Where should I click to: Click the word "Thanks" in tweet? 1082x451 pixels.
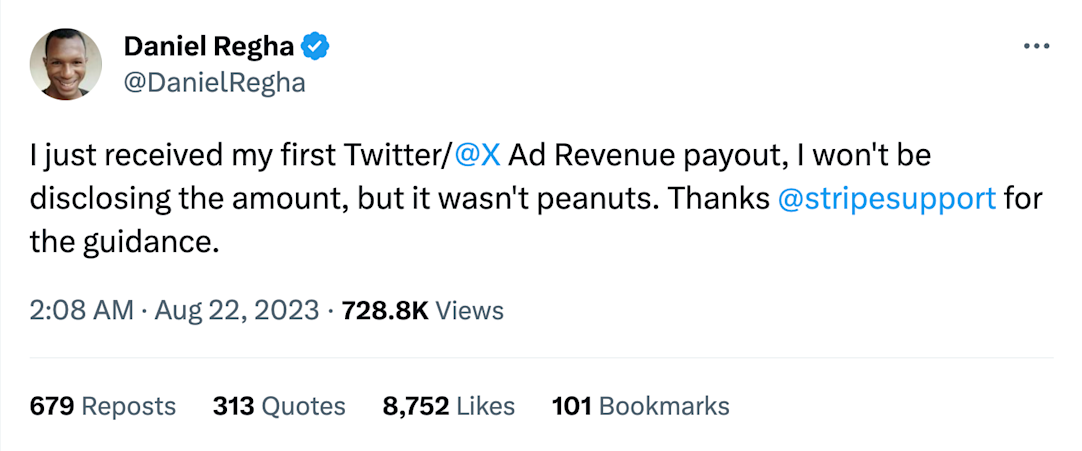(x=718, y=198)
